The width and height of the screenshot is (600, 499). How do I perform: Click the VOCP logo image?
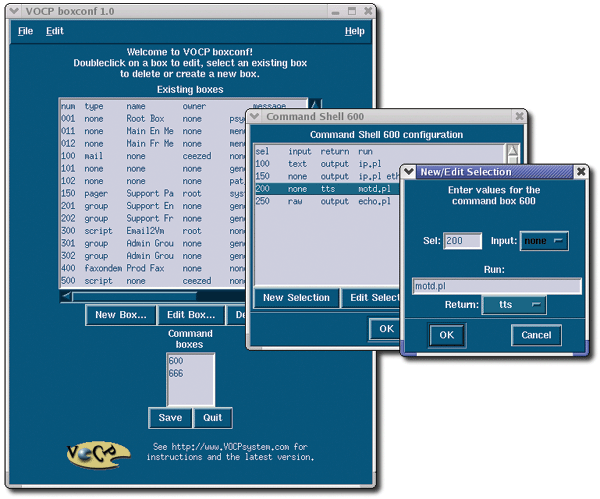coord(94,451)
